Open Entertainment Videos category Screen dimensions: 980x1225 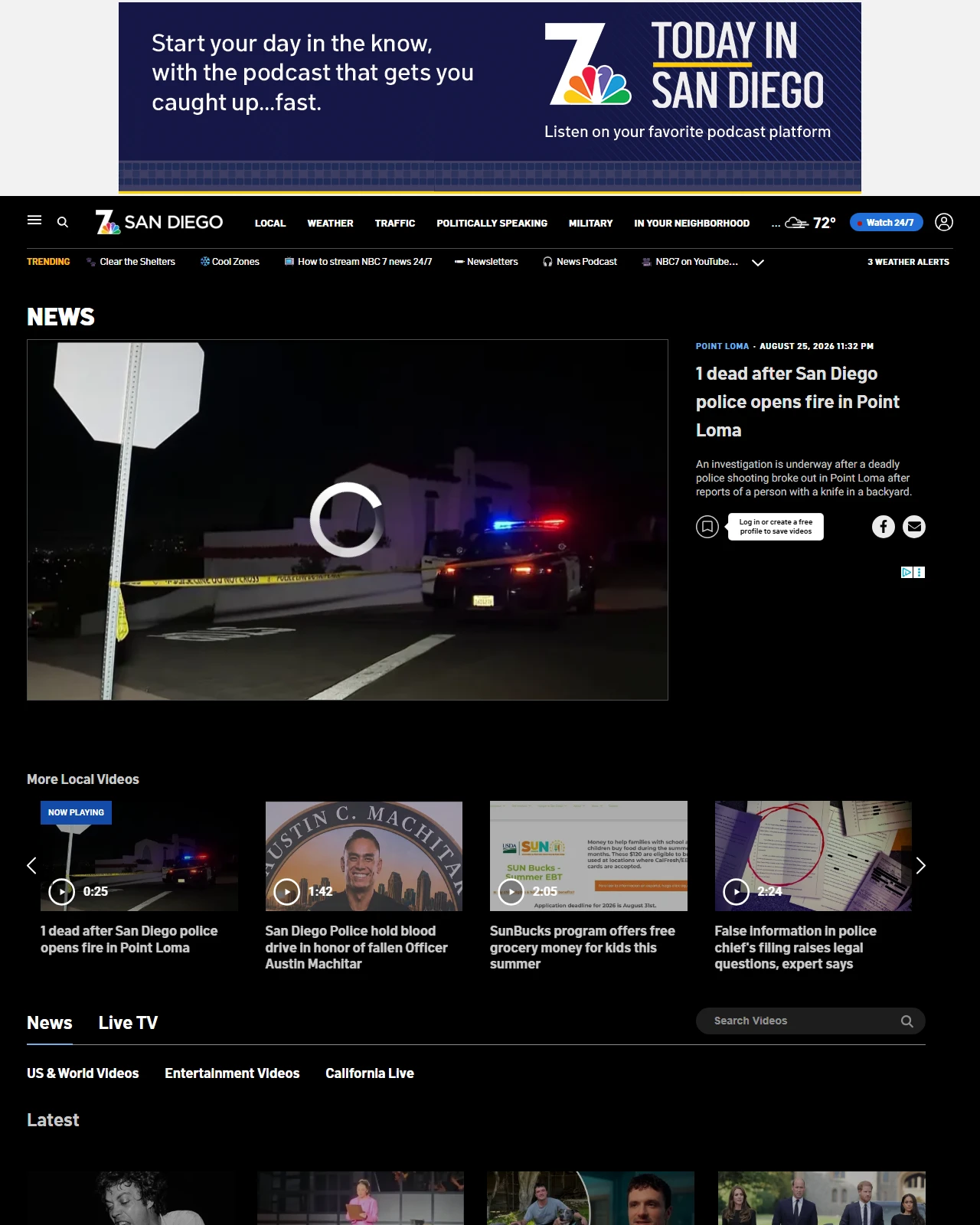[x=232, y=1073]
